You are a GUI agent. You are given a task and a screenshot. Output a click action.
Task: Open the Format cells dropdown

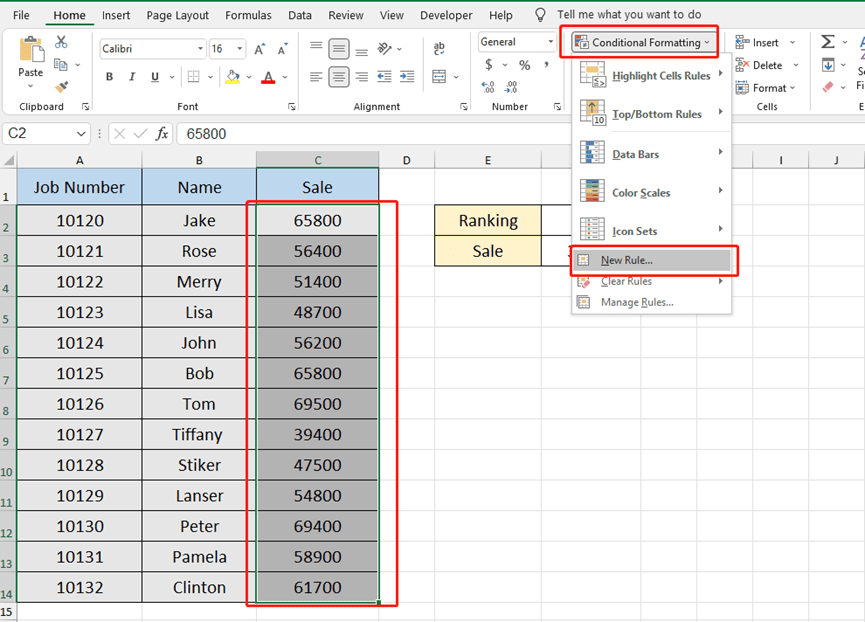(766, 88)
